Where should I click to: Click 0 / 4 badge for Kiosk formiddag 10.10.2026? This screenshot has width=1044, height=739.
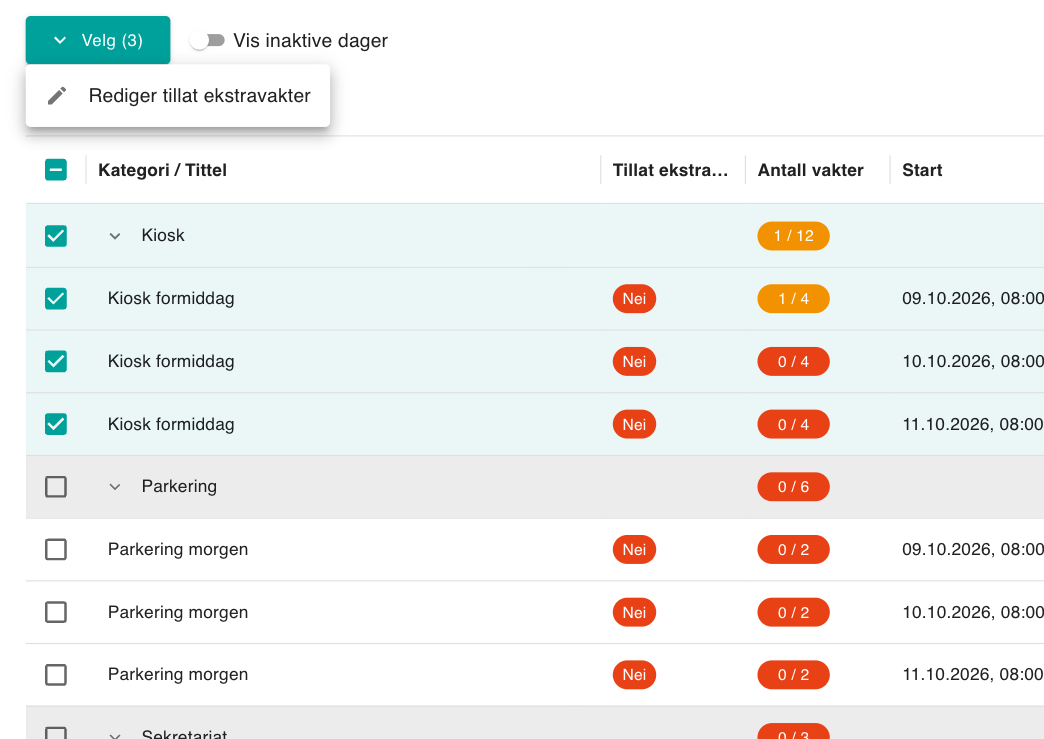794,362
